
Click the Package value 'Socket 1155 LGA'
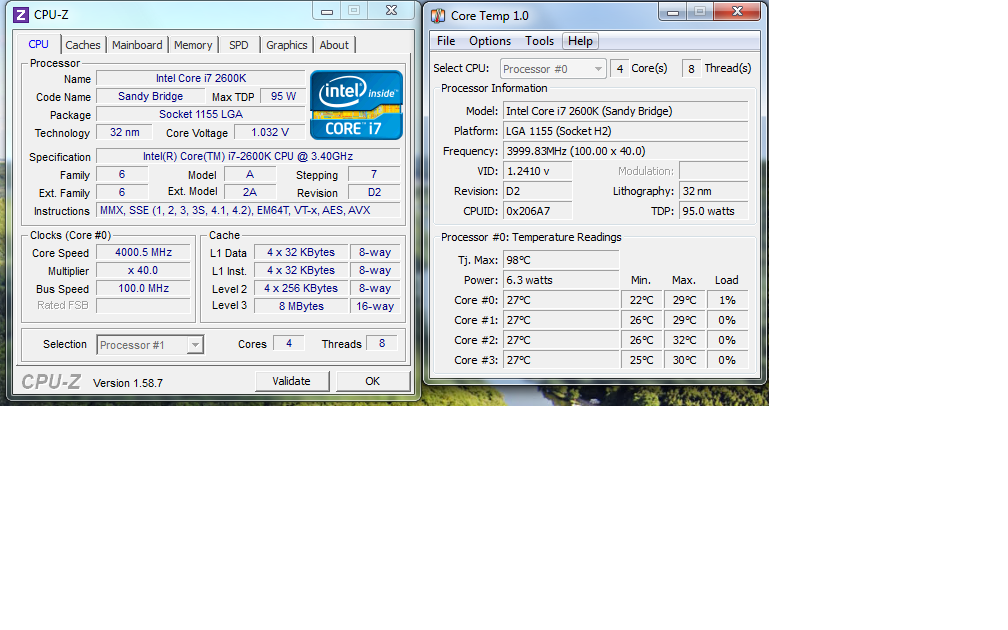click(x=201, y=114)
